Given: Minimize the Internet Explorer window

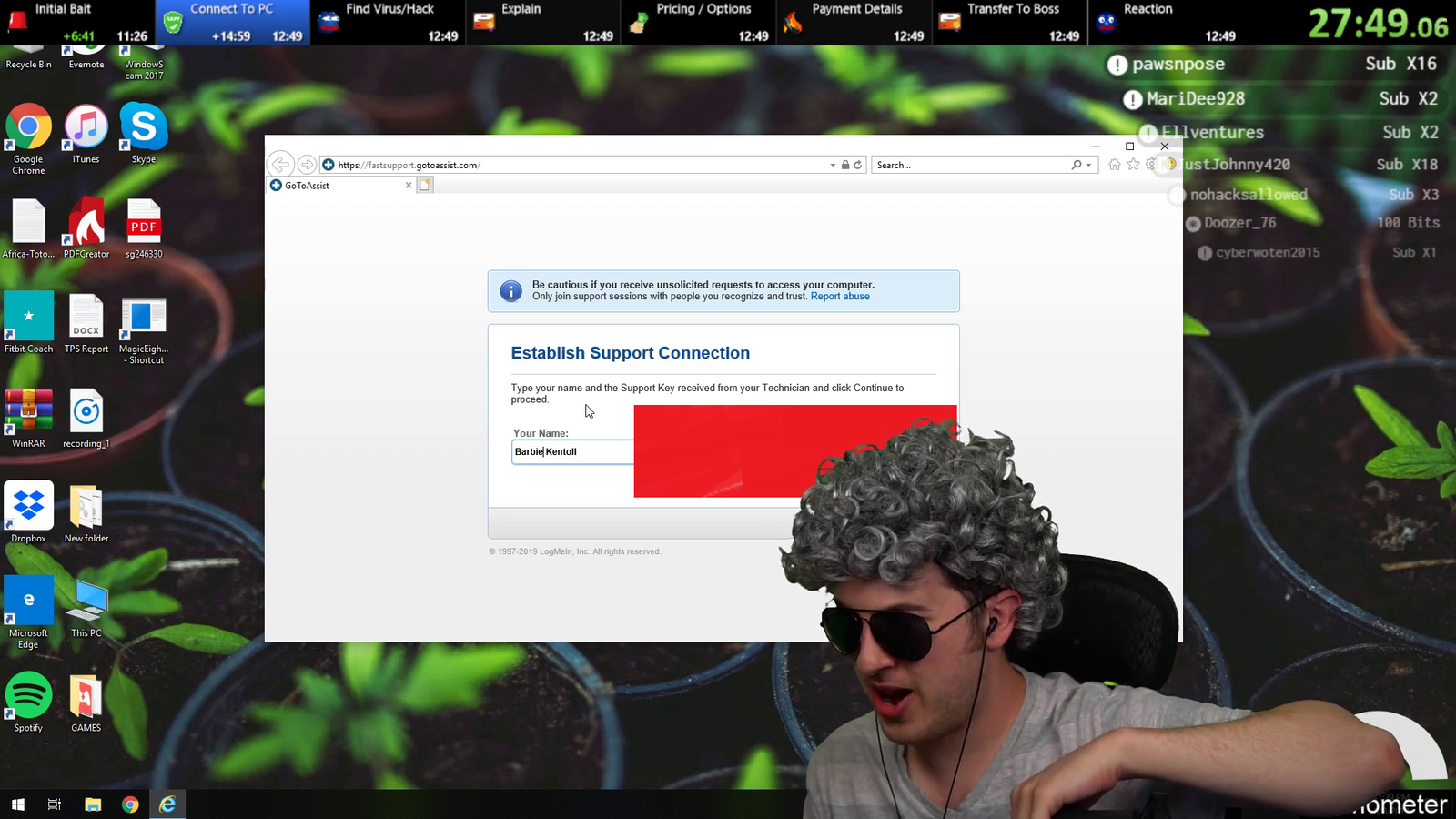Looking at the screenshot, I should tap(1096, 146).
